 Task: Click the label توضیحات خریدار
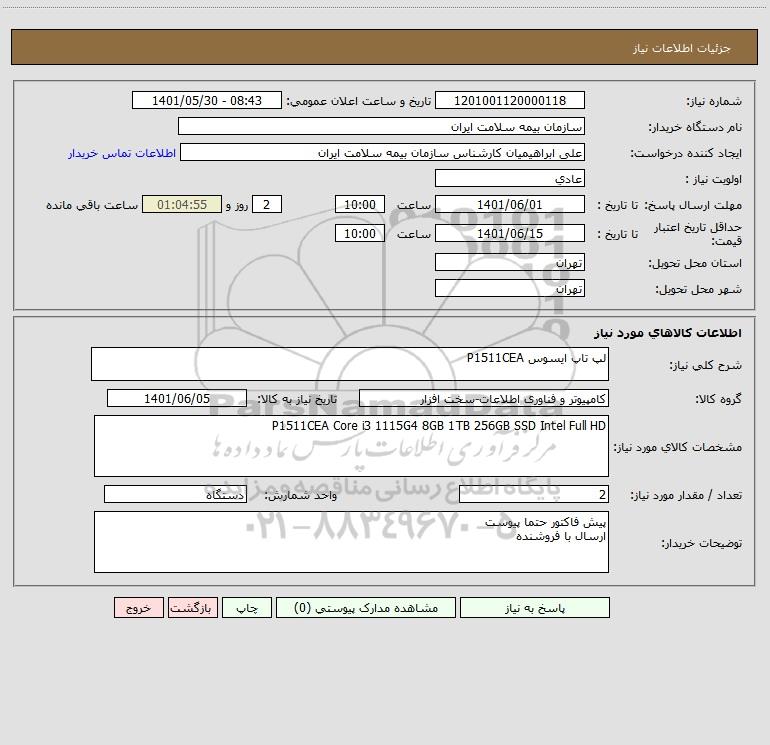tap(701, 543)
